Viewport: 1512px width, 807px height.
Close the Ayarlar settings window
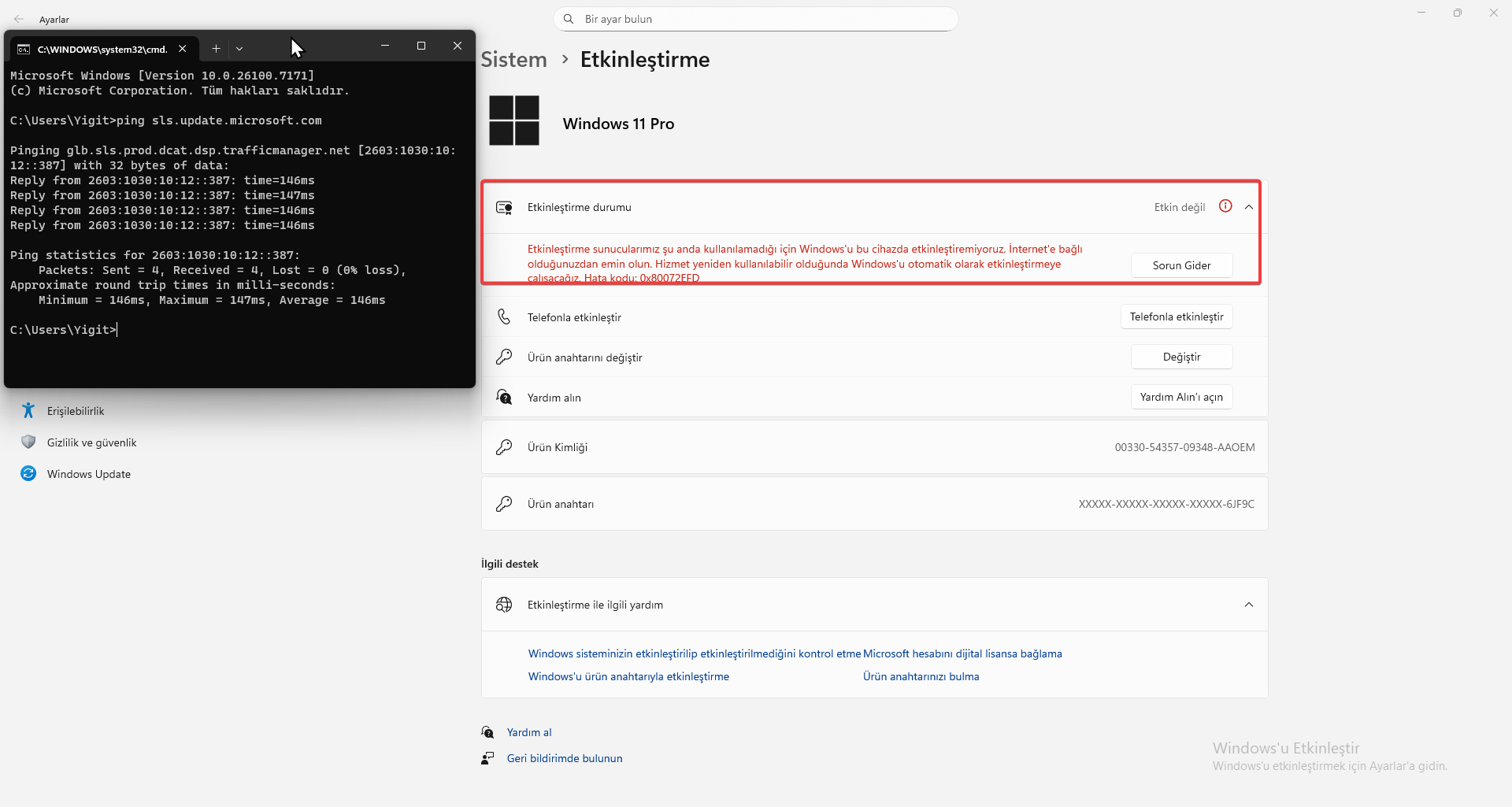click(1494, 13)
